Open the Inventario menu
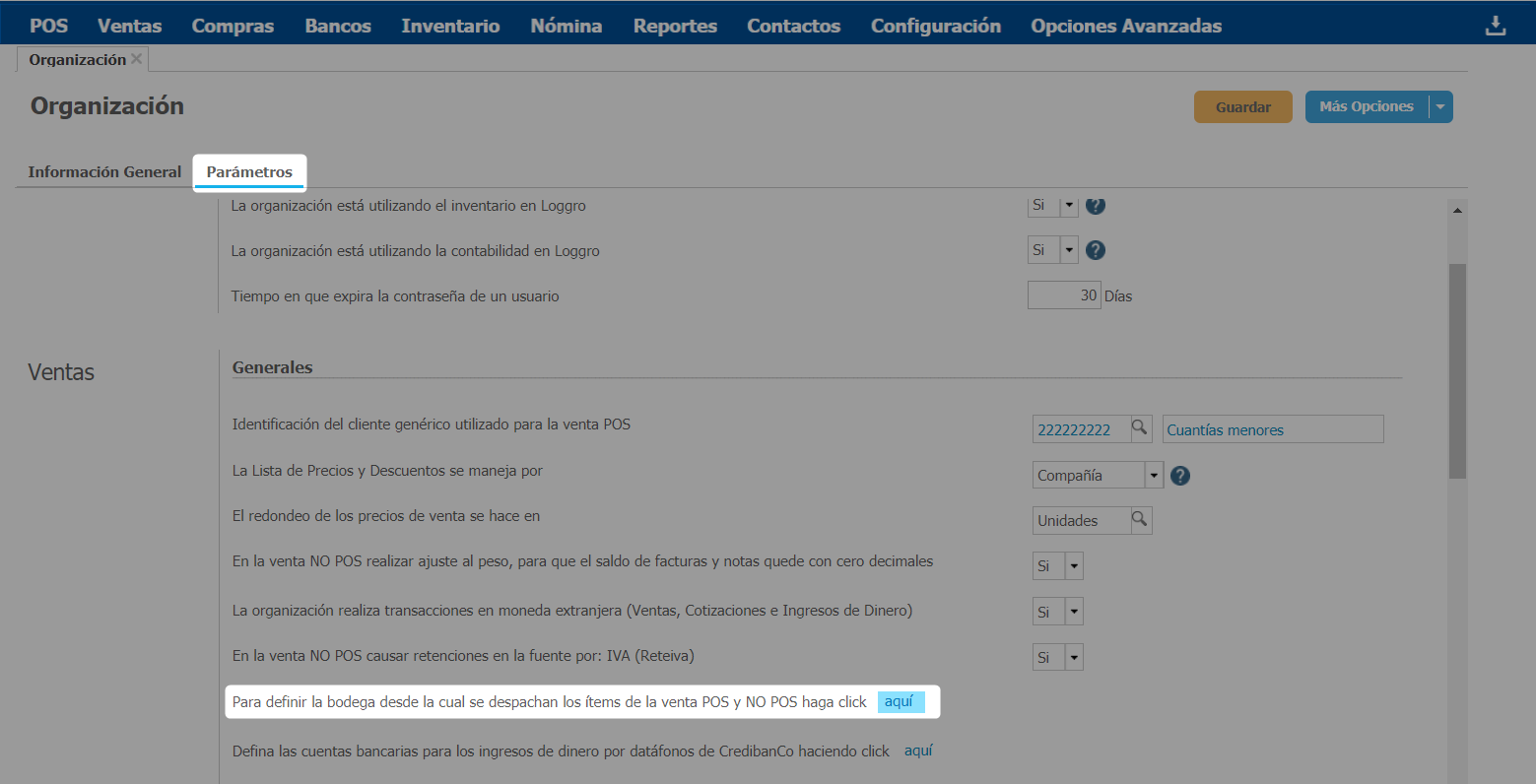Image resolution: width=1536 pixels, height=784 pixels. [x=450, y=26]
